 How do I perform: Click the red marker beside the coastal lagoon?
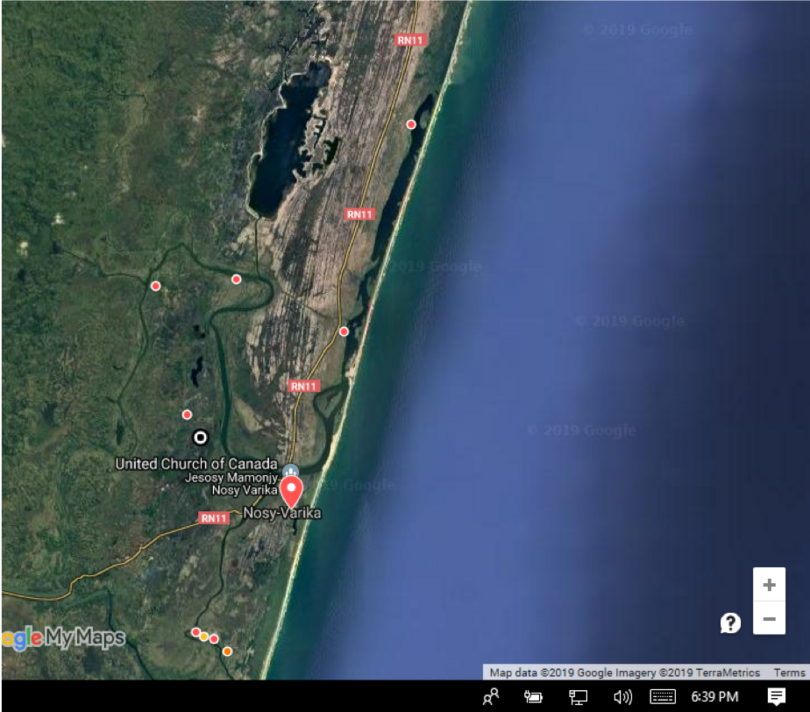pyautogui.click(x=411, y=124)
